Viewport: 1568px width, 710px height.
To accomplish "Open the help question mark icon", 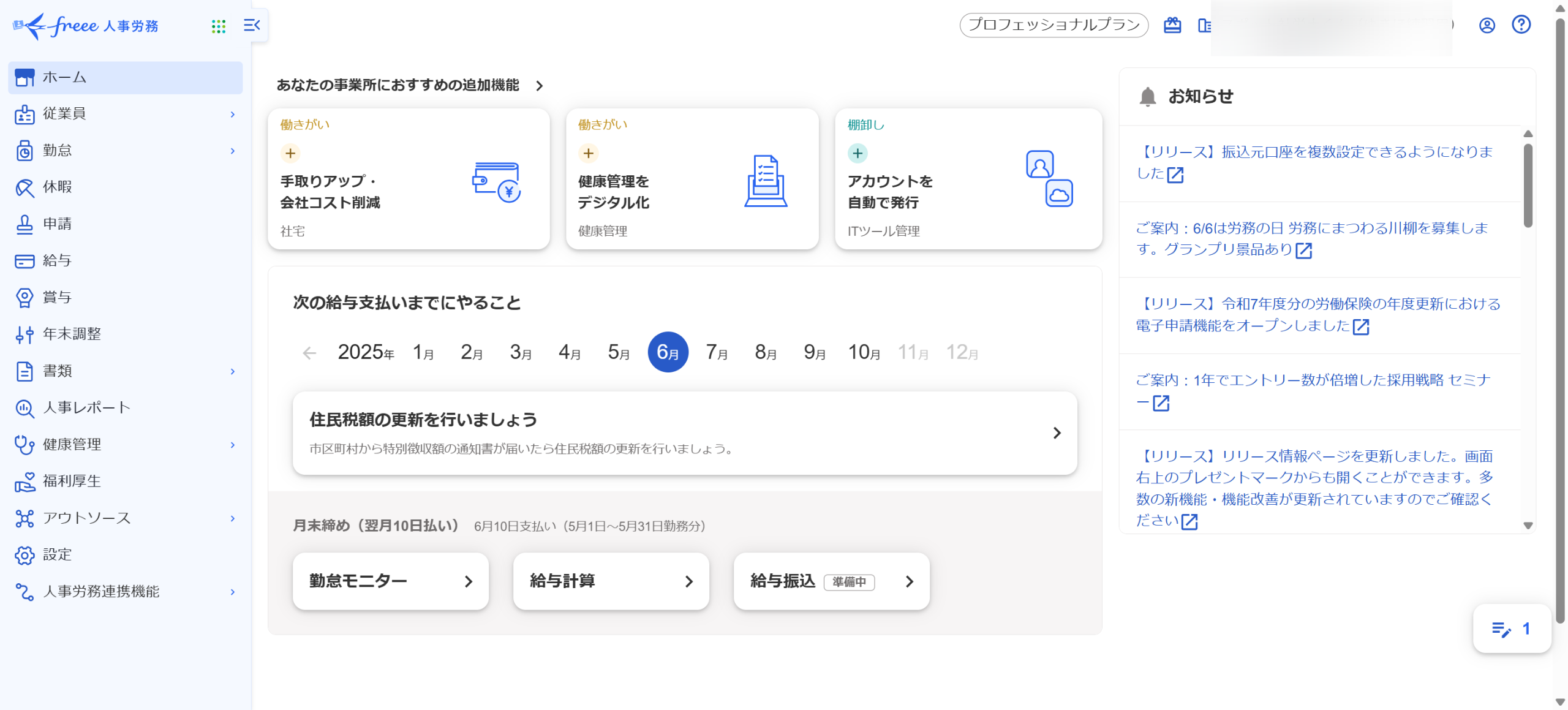I will coord(1521,25).
